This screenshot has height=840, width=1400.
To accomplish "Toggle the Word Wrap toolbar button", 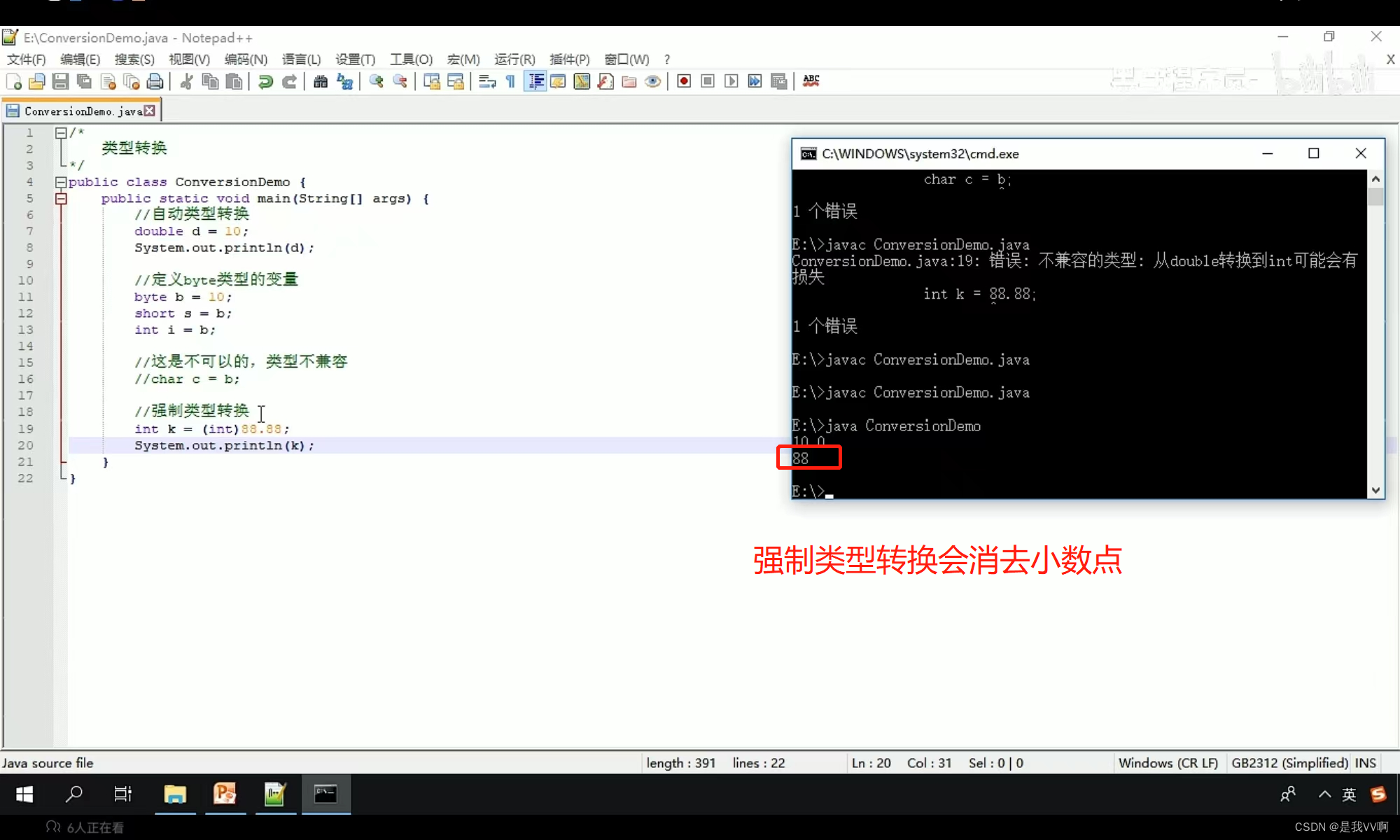I will 487,82.
